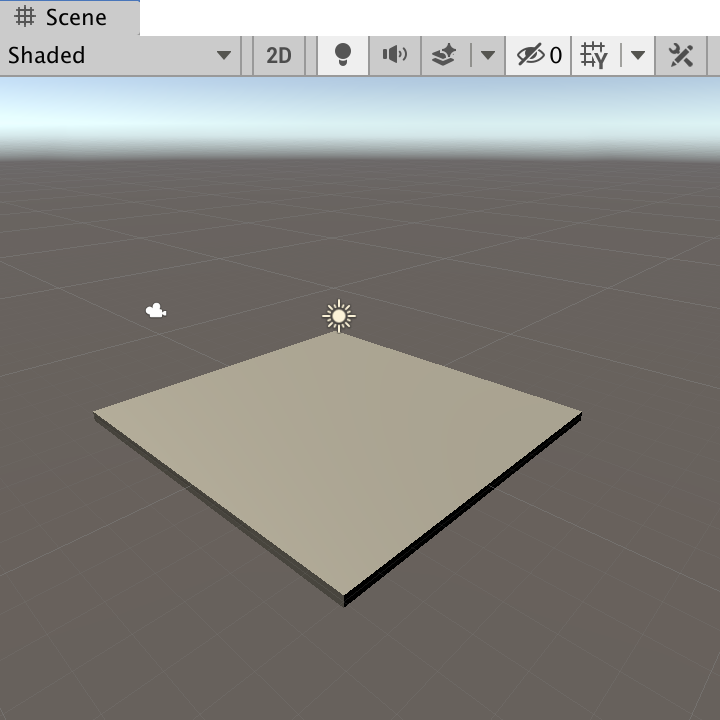720x720 pixels.
Task: Click the dark side edge of the plane
Action: (460, 517)
